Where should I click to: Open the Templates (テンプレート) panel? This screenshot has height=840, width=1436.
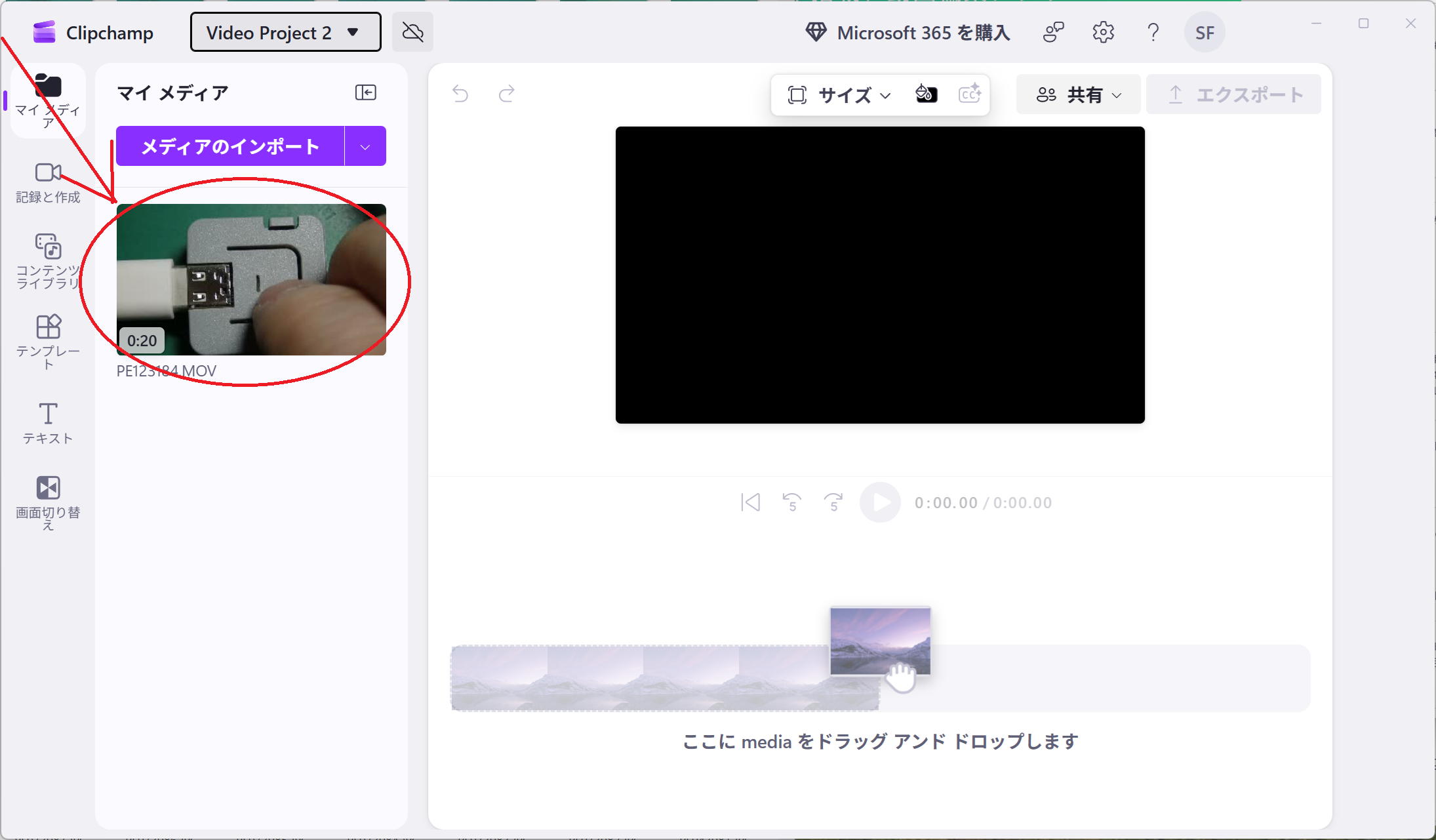(x=48, y=341)
